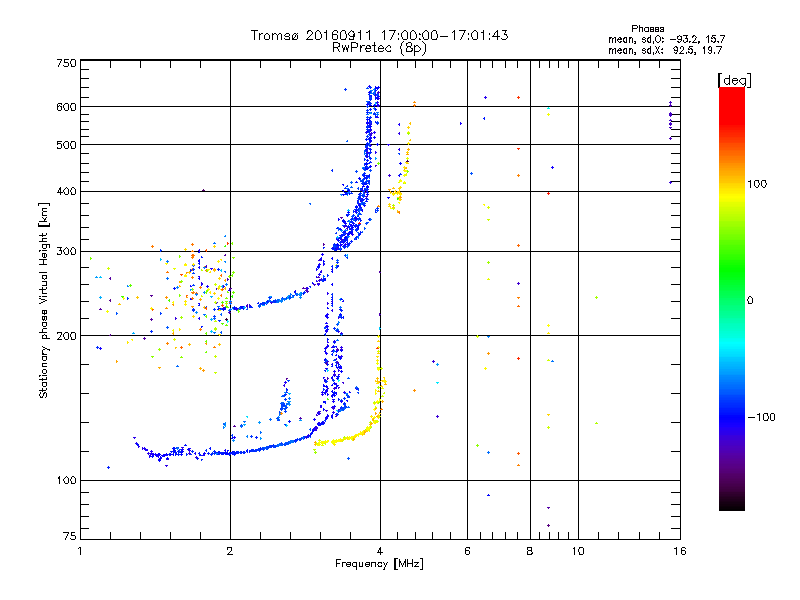Click the x-axis tick label "10"
The image size is (800, 600).
tap(578, 551)
